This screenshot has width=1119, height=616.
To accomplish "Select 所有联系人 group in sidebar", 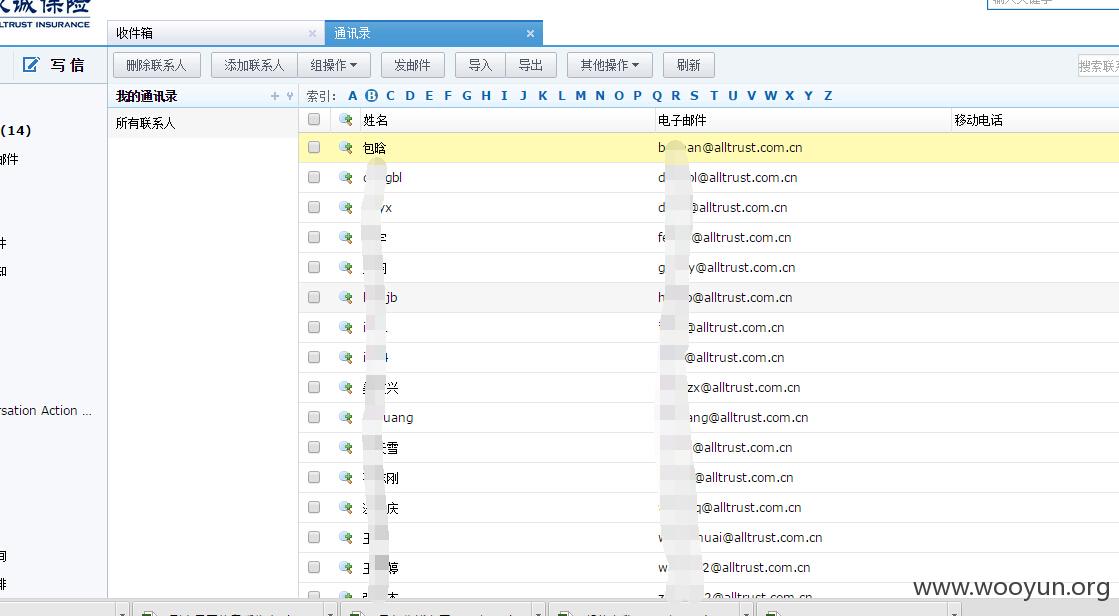I will point(146,123).
